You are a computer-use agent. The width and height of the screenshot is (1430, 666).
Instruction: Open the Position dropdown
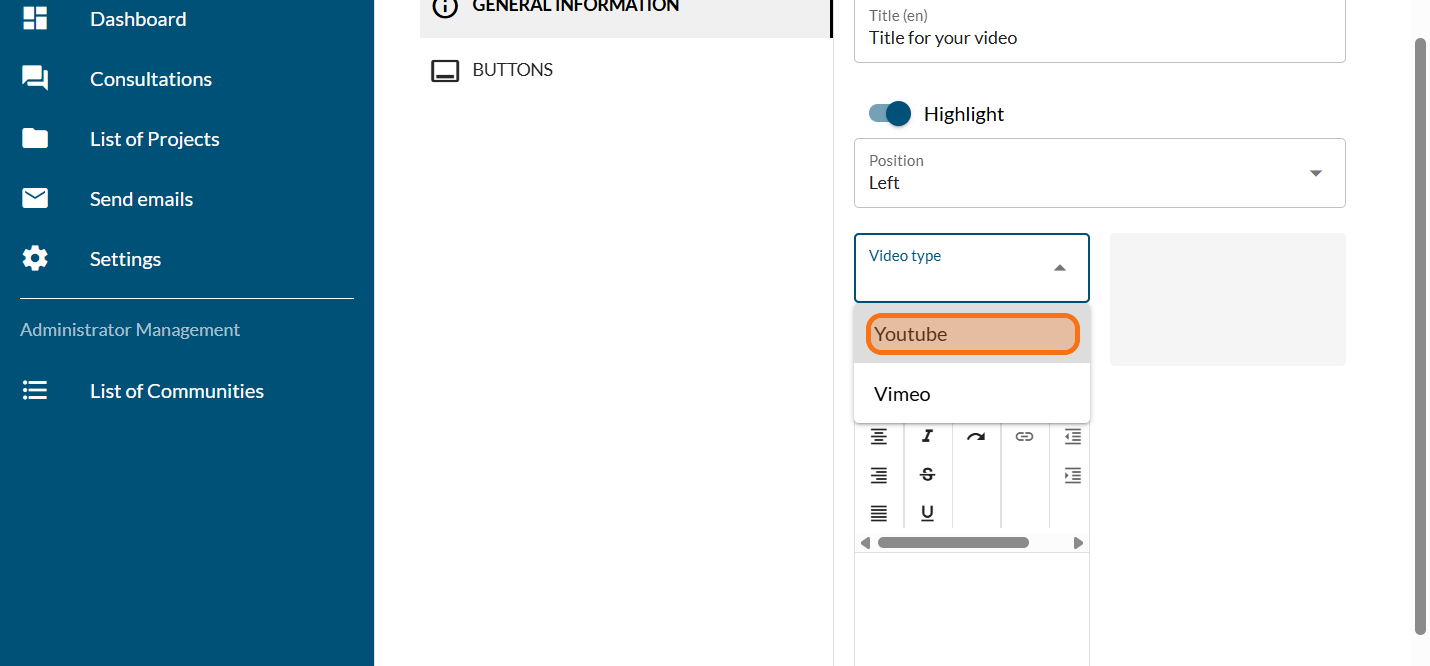(x=1099, y=173)
